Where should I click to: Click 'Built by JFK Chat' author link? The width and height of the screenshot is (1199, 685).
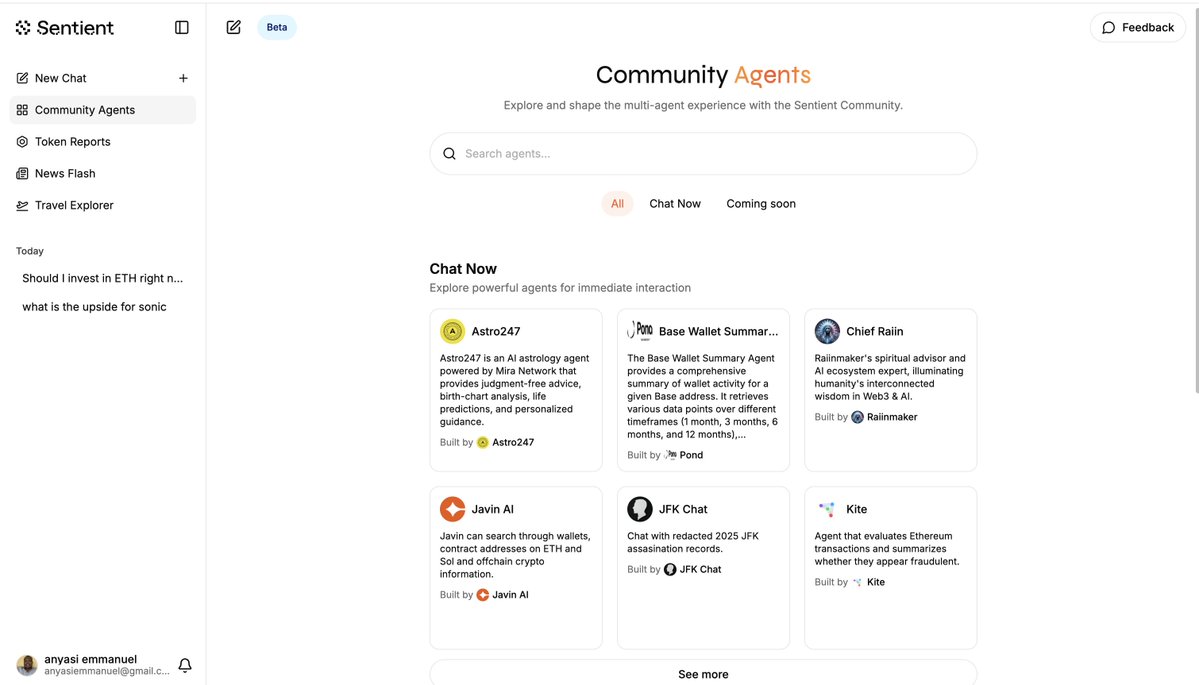click(x=674, y=570)
